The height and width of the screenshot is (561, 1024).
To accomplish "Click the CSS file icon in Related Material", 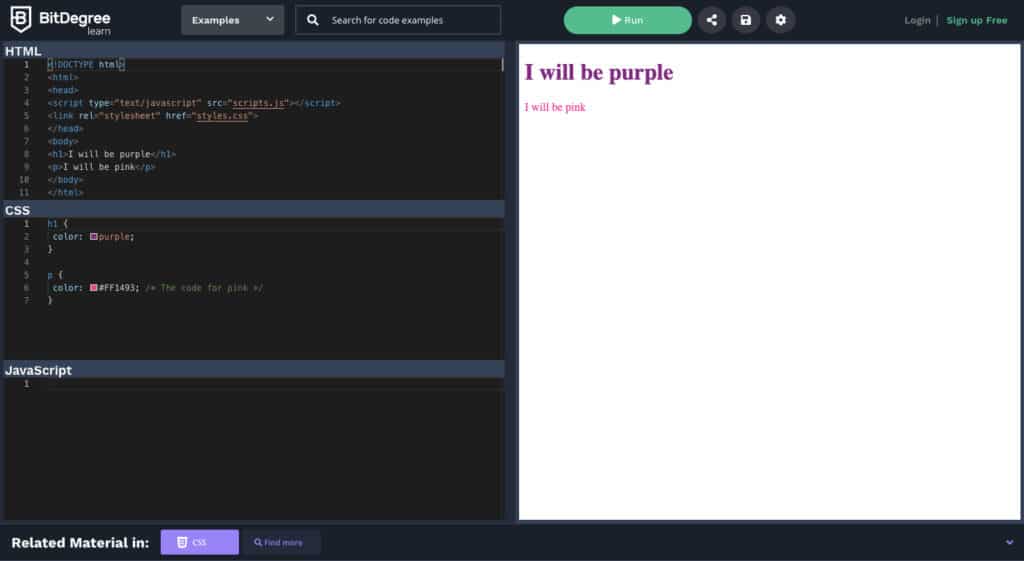I will click(182, 542).
